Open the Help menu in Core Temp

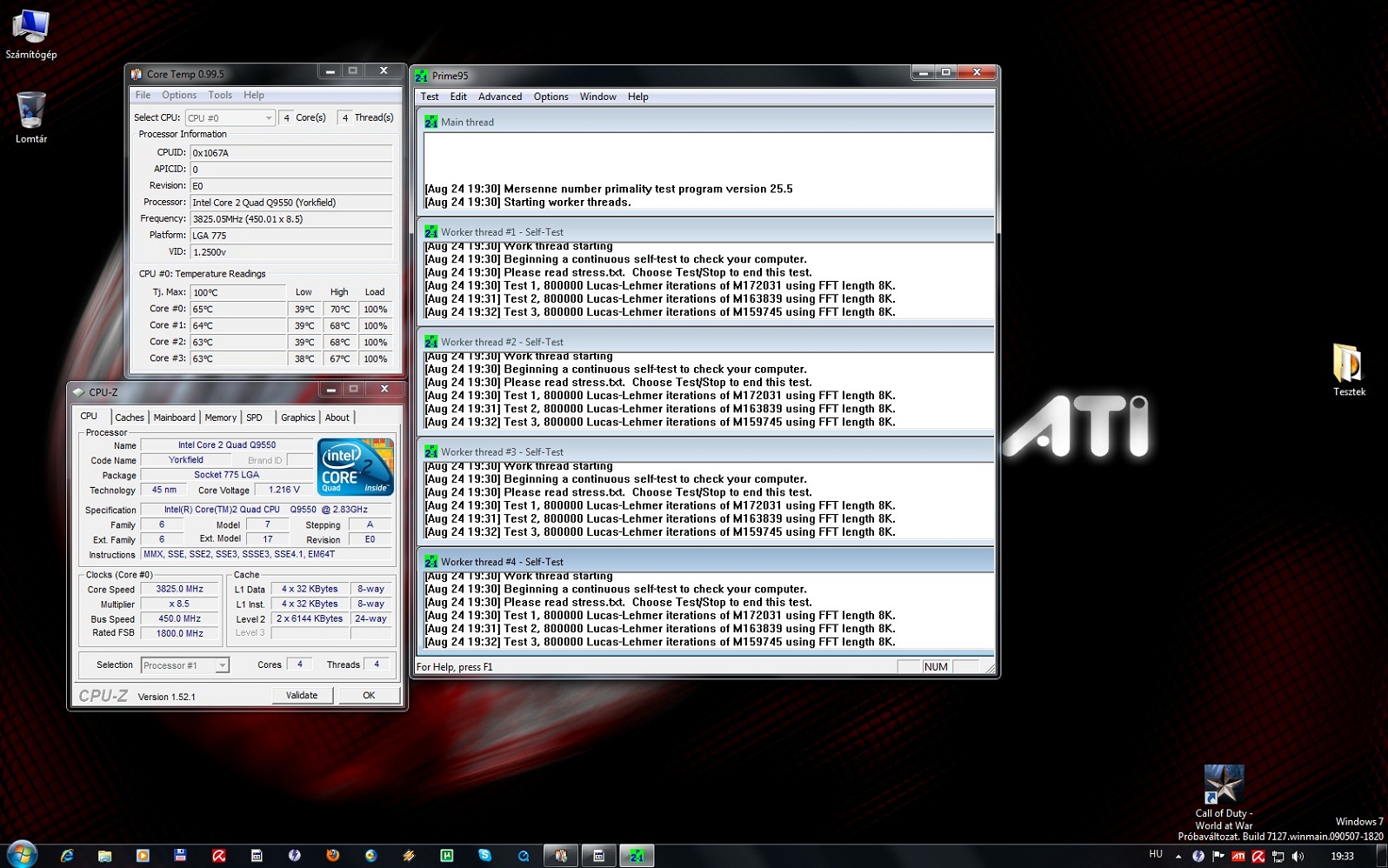tap(254, 95)
